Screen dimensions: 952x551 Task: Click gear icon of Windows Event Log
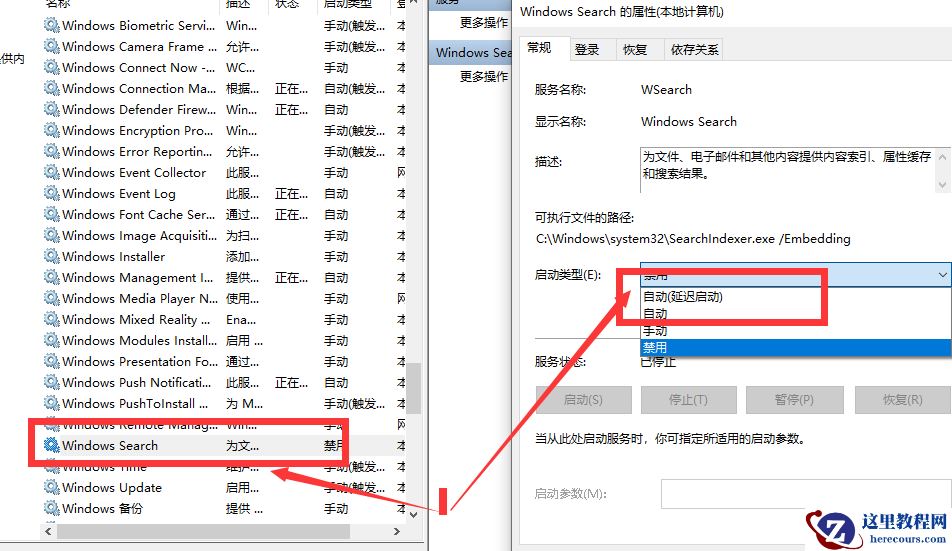coord(52,194)
